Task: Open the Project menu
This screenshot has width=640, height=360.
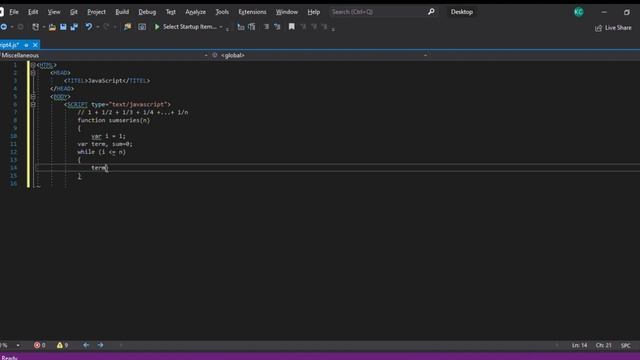Action: pos(96,12)
